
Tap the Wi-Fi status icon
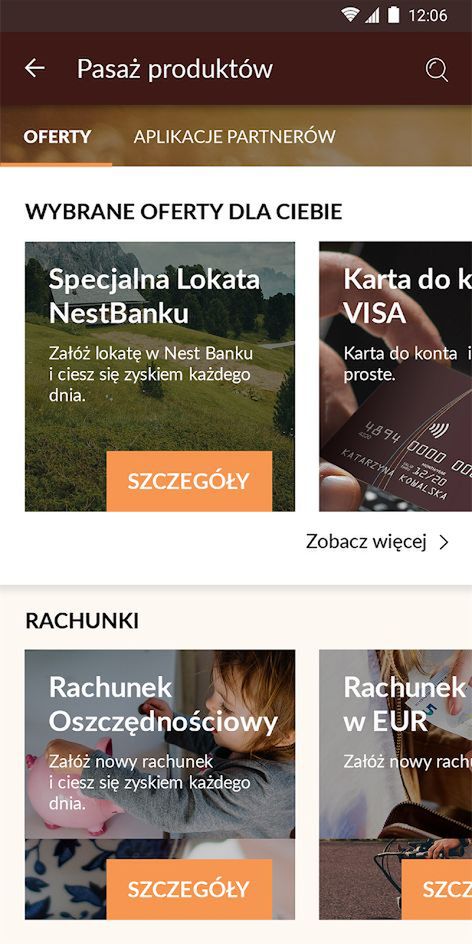point(350,15)
